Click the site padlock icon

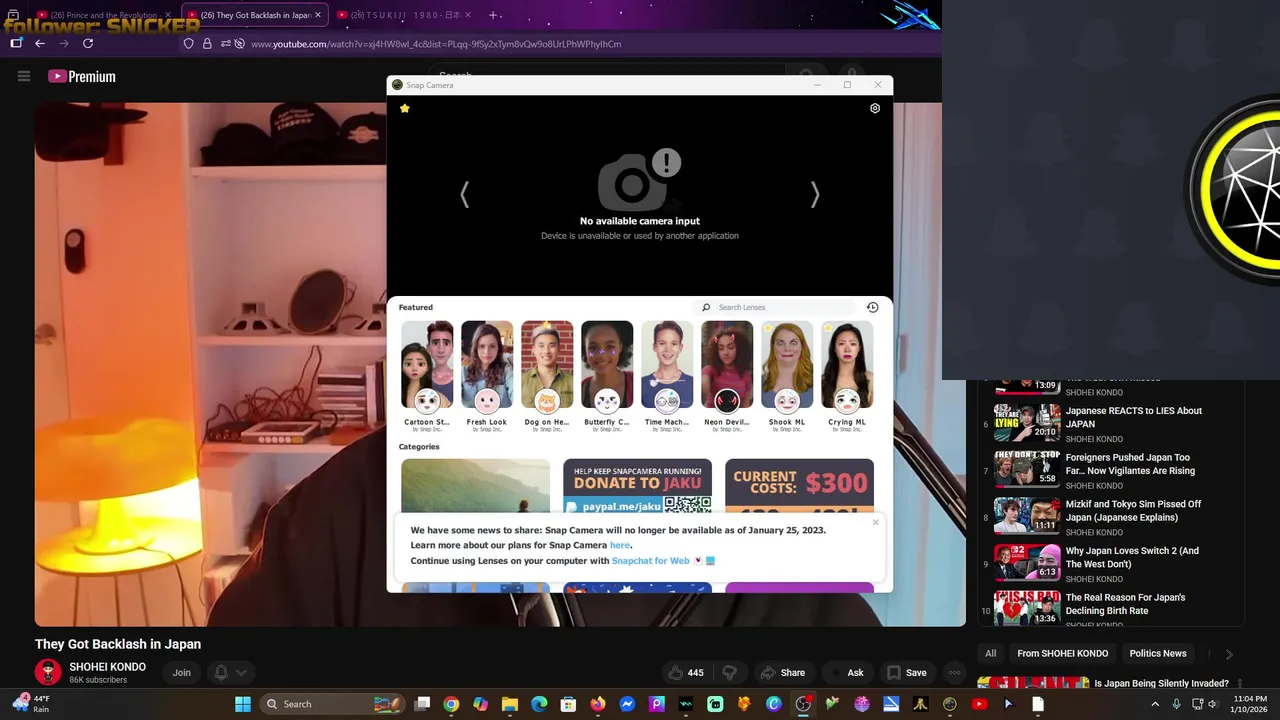pos(207,44)
